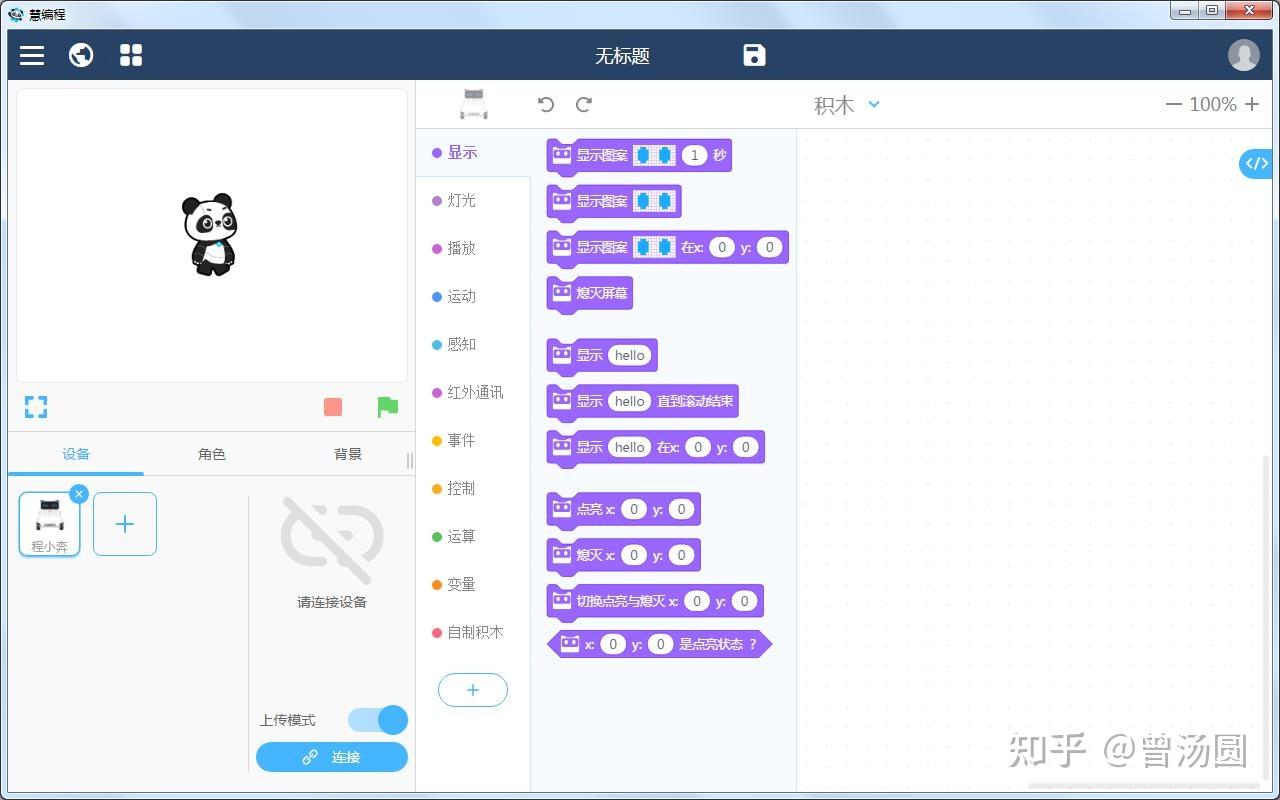Switch to the 角色 tab

(x=212, y=453)
